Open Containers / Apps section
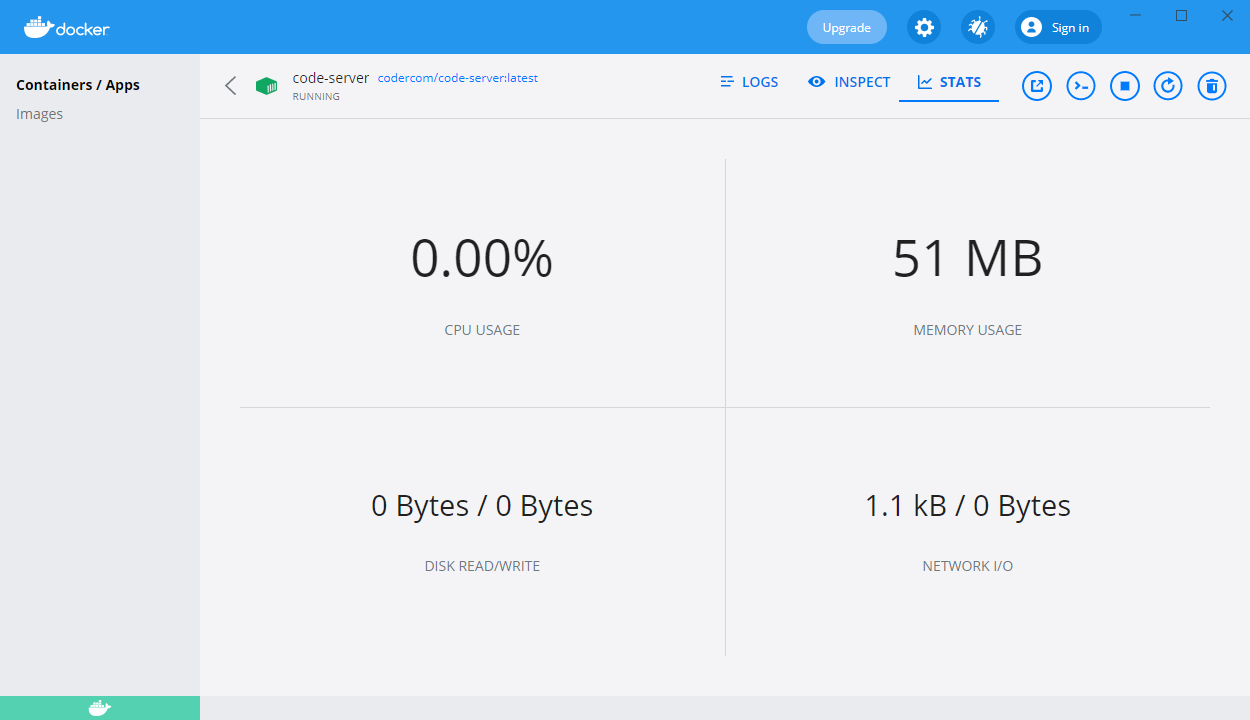Image resolution: width=1250 pixels, height=720 pixels. 78,85
